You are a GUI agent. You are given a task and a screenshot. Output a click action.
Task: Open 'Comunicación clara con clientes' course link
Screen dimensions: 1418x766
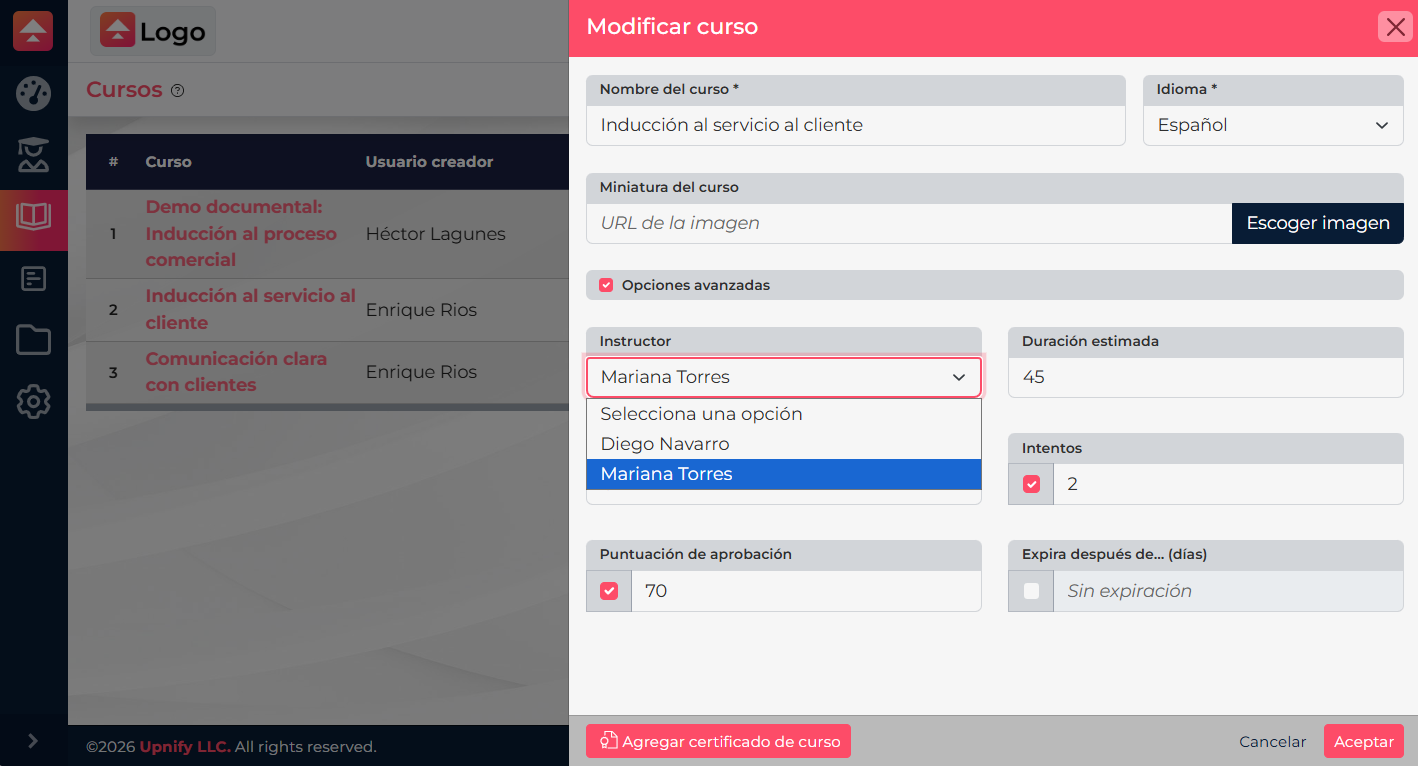coord(236,371)
